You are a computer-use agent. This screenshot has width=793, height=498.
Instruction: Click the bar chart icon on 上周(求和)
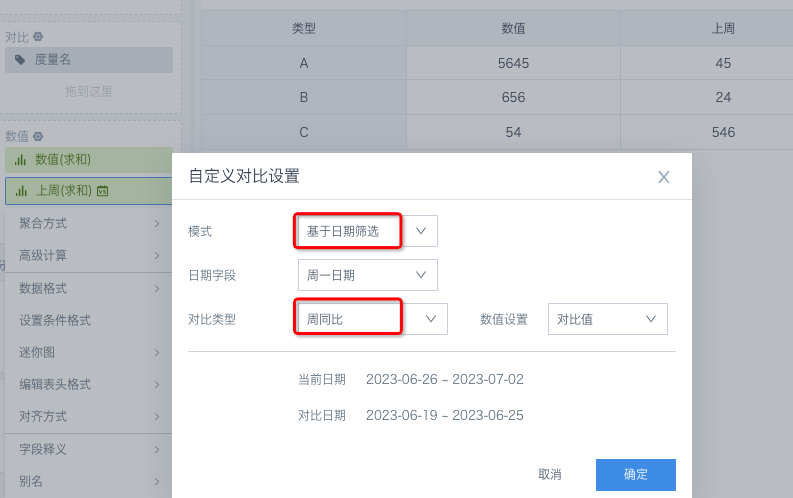click(21, 191)
